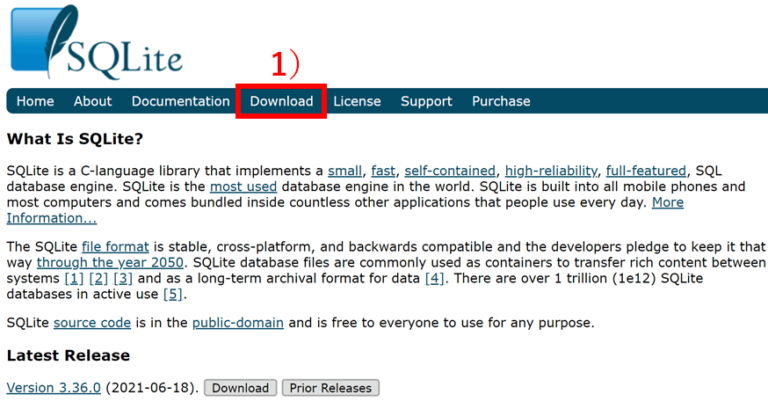
Task: Open the License page
Action: click(x=357, y=101)
